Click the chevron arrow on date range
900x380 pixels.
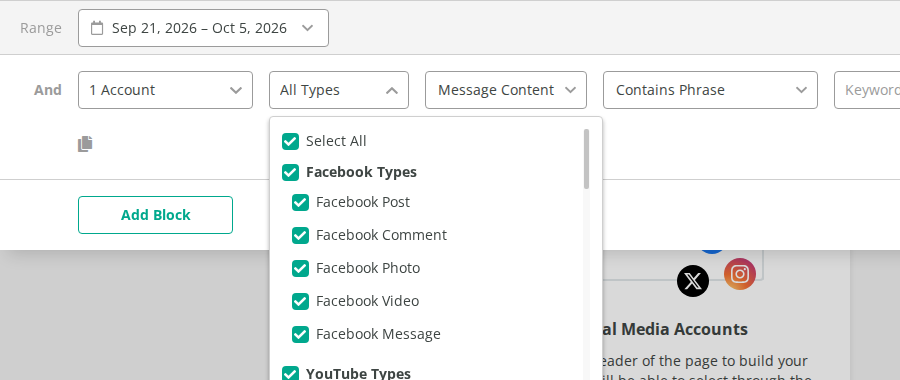(x=308, y=28)
